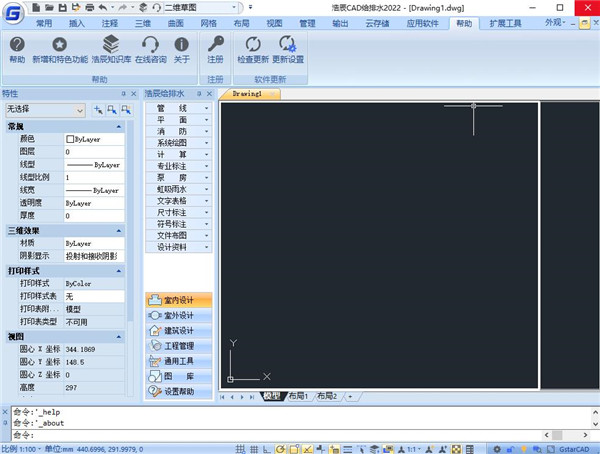Collapse the 打印样式 section
This screenshot has height=454, width=600.
(x=119, y=271)
